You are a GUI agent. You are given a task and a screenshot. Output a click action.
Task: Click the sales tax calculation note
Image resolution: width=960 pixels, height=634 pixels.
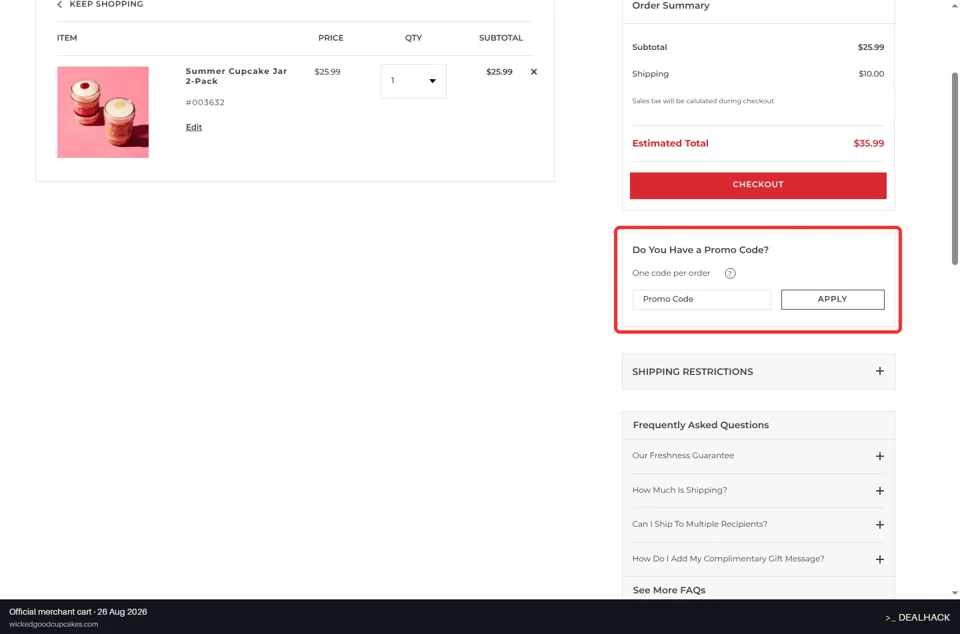[703, 101]
